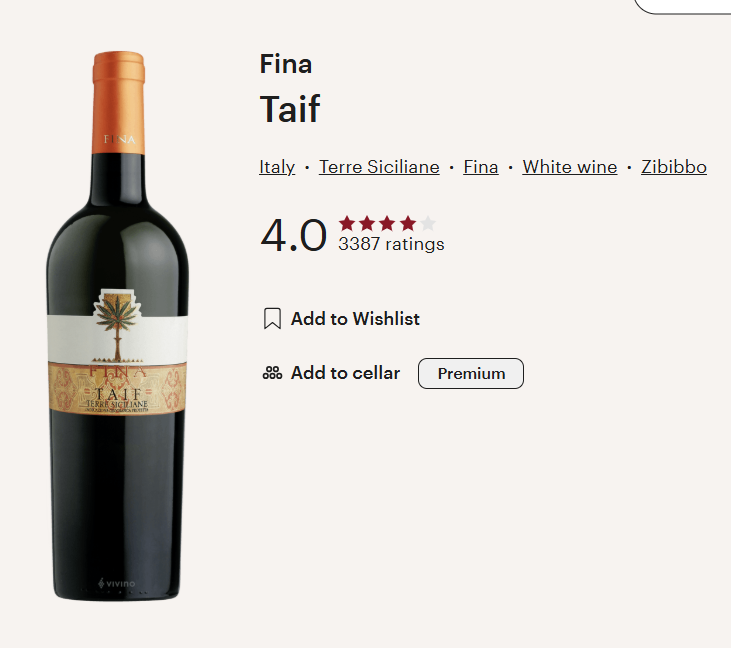Select the second rating star
Image resolution: width=731 pixels, height=648 pixels.
click(367, 223)
